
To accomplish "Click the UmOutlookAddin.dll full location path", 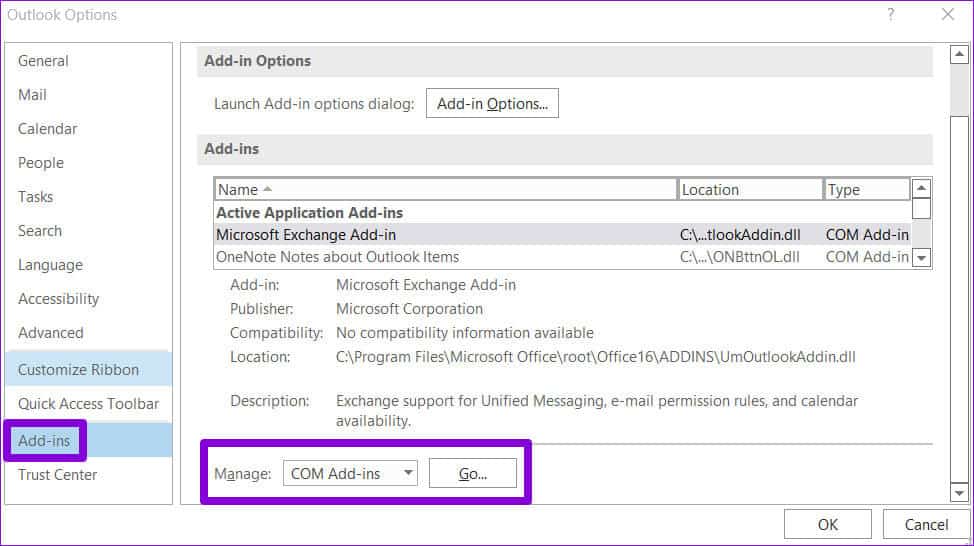I will [x=596, y=357].
